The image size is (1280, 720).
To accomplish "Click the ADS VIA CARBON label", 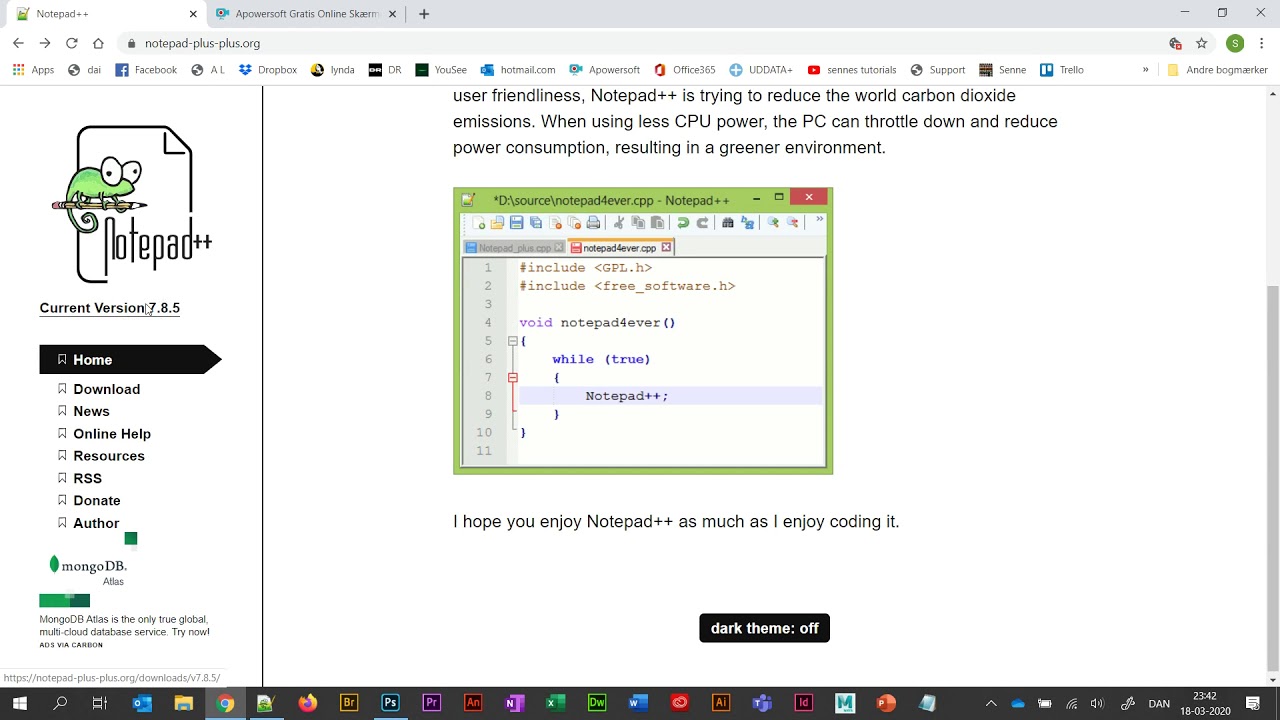I will (x=71, y=645).
